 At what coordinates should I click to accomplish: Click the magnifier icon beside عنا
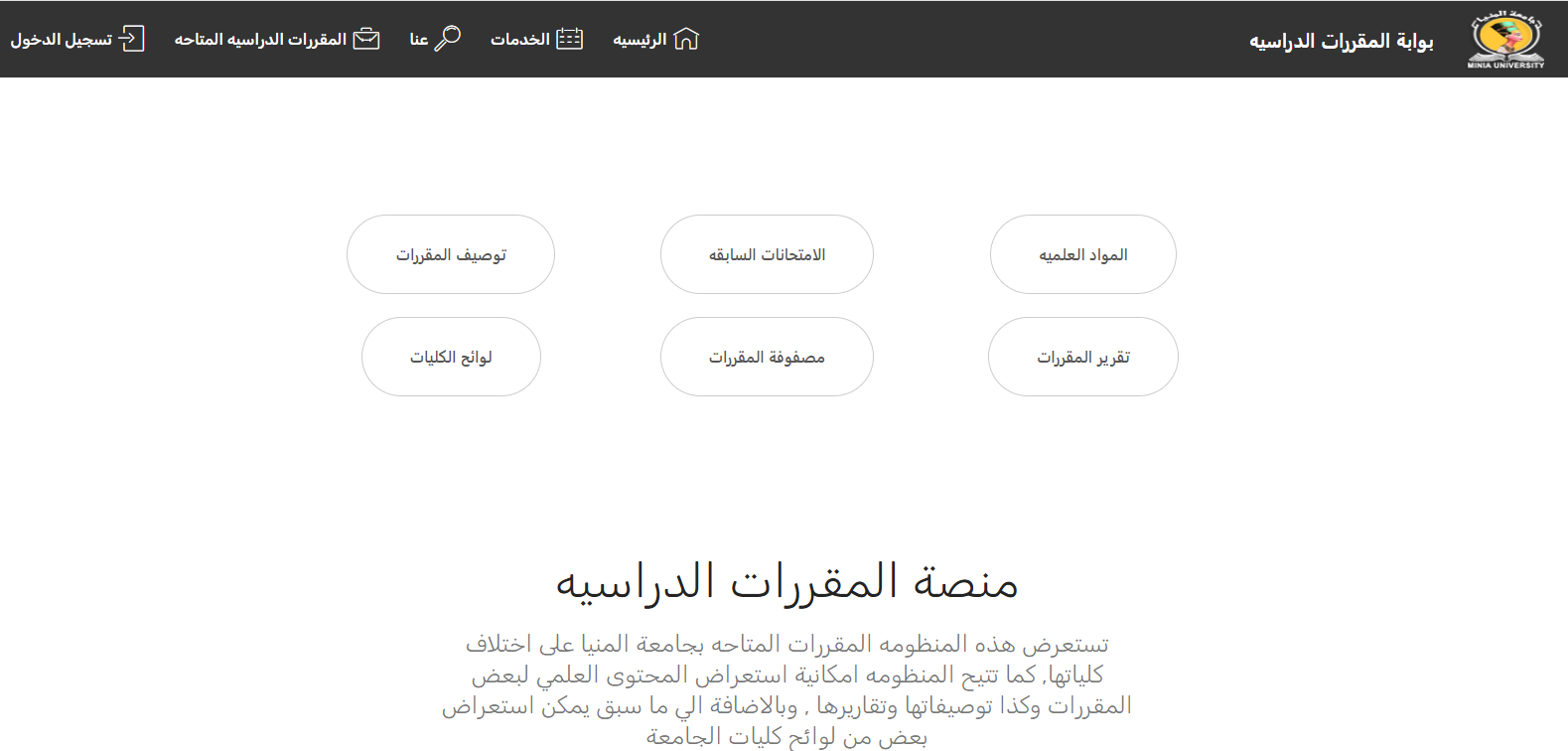[448, 39]
